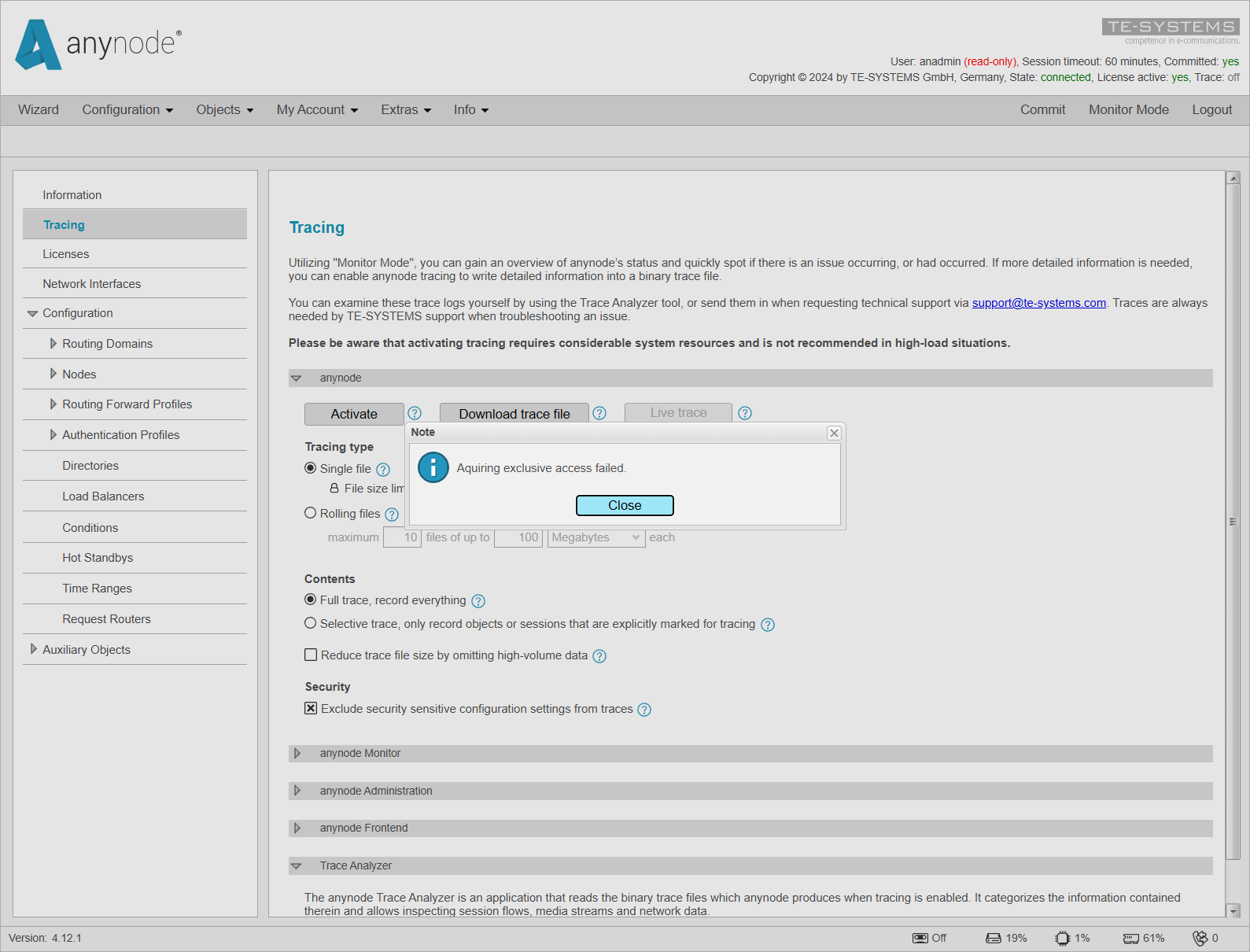Open Information in the sidebar
This screenshot has height=952, width=1250.
pos(135,194)
